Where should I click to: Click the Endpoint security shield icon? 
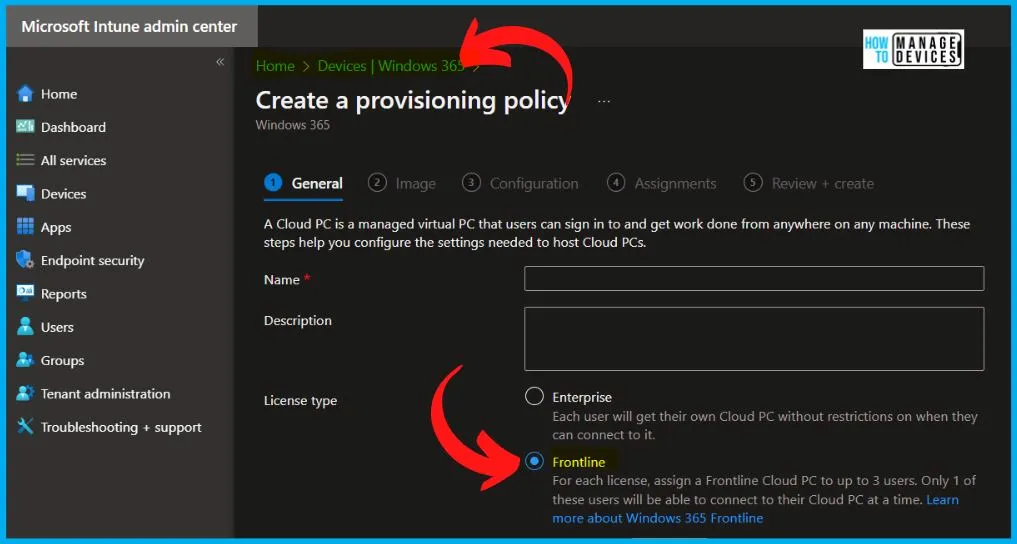tap(25, 261)
